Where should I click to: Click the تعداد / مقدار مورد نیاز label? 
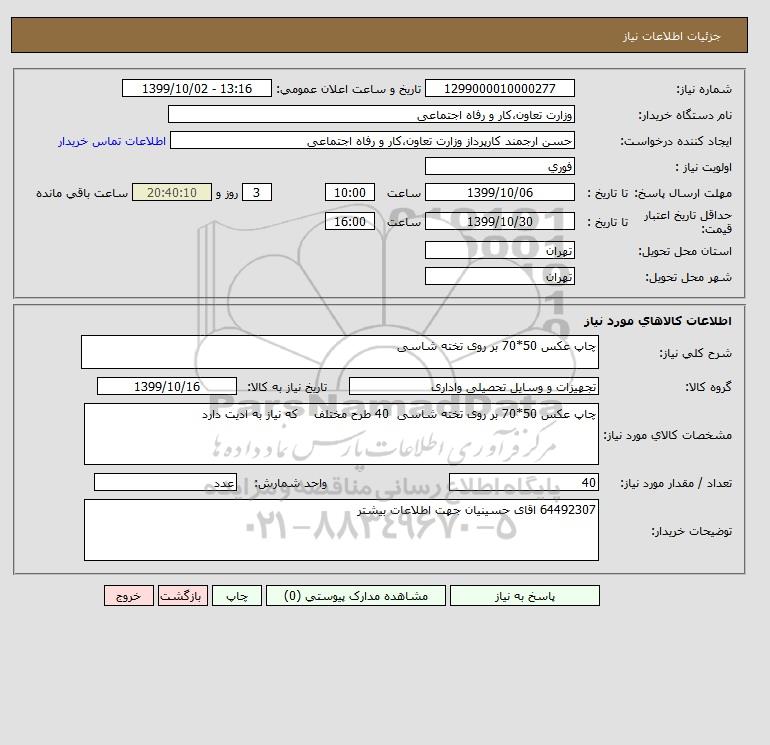[676, 483]
